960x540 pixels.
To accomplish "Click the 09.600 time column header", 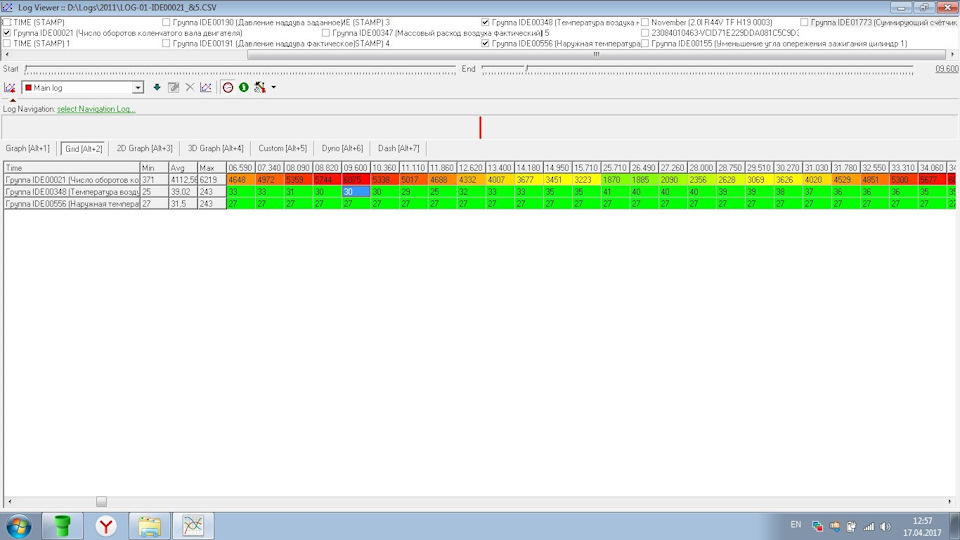I will 356,168.
